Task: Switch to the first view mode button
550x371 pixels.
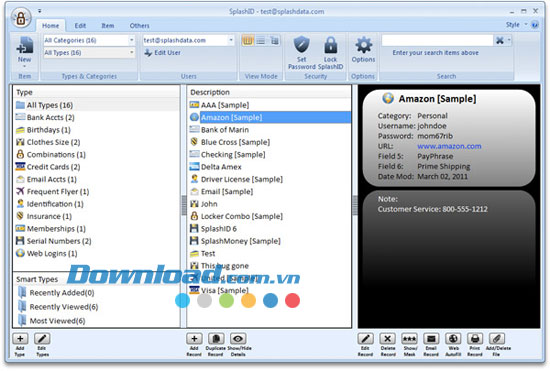Action: (x=248, y=41)
